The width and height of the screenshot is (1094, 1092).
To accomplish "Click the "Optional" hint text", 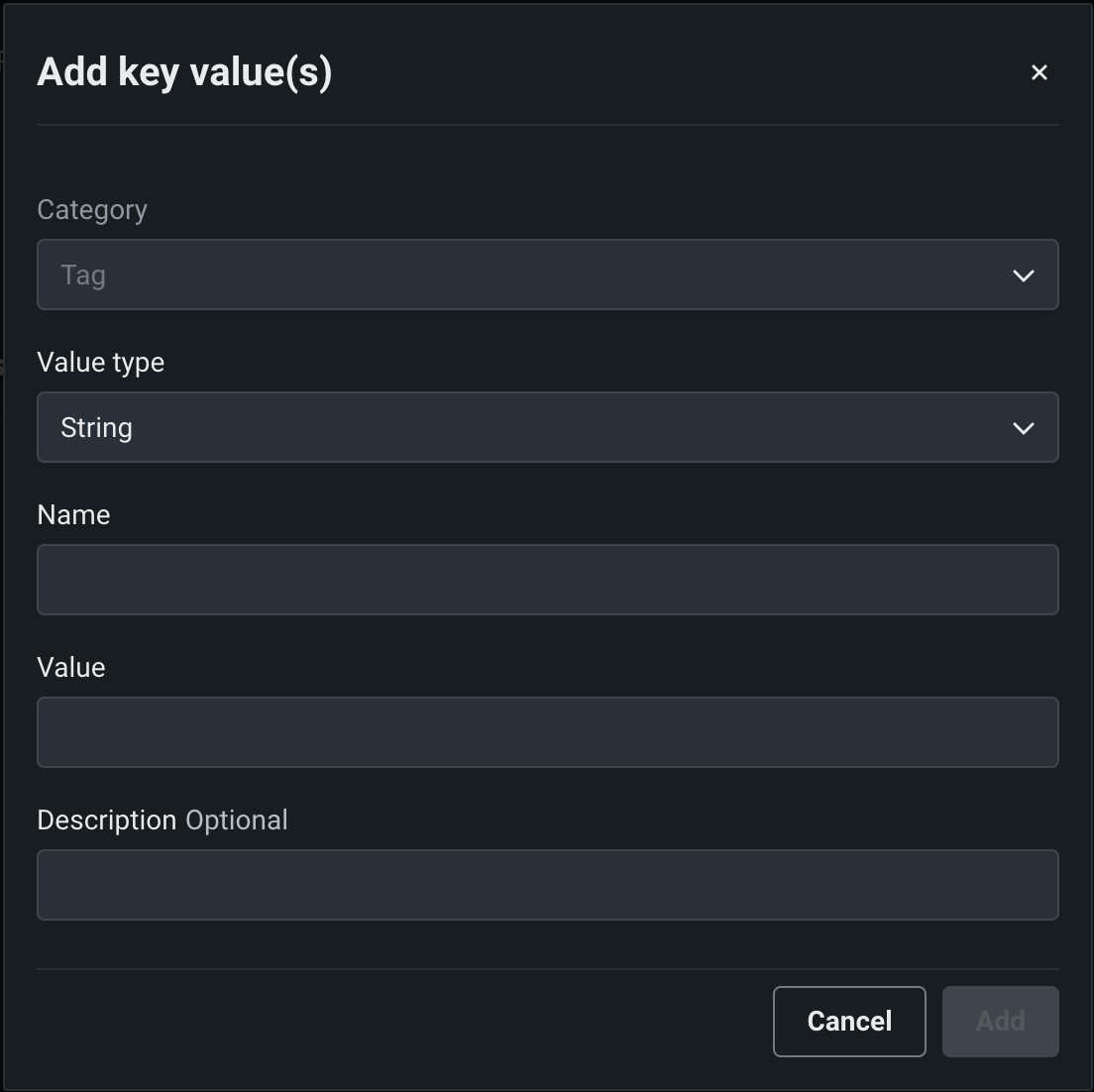I will (x=237, y=820).
